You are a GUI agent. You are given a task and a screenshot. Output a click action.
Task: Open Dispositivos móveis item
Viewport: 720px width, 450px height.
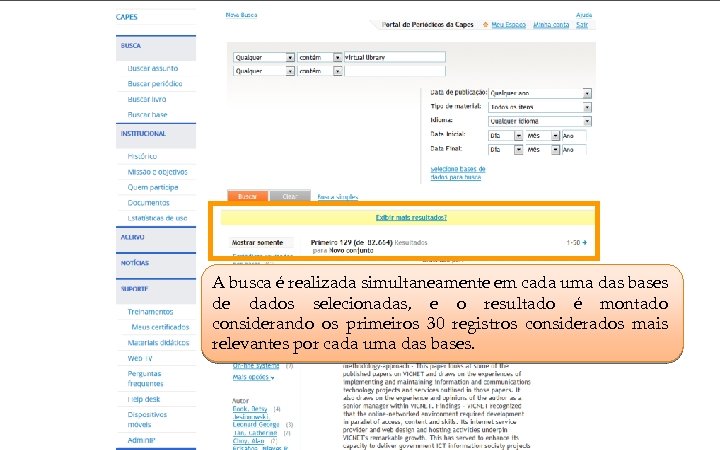pyautogui.click(x=147, y=419)
